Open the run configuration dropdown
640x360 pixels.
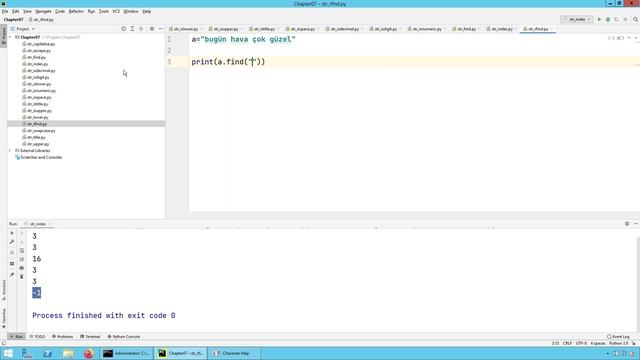coord(577,19)
